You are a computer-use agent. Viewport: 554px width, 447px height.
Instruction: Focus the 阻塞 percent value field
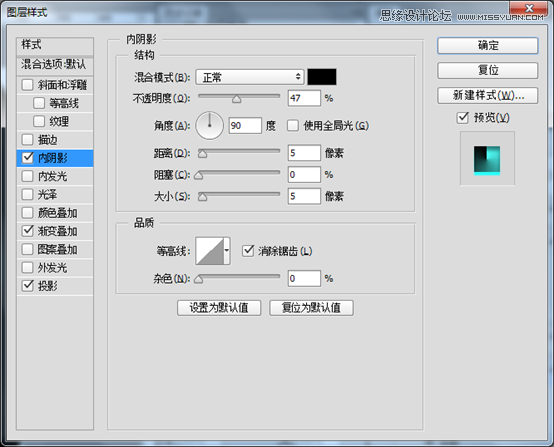pyautogui.click(x=304, y=175)
